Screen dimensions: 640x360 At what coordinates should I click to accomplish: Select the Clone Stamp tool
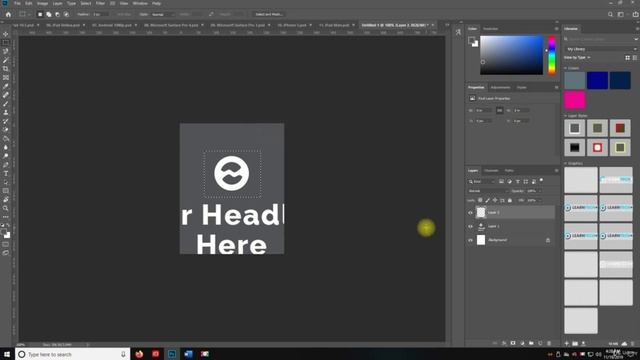pyautogui.click(x=6, y=112)
